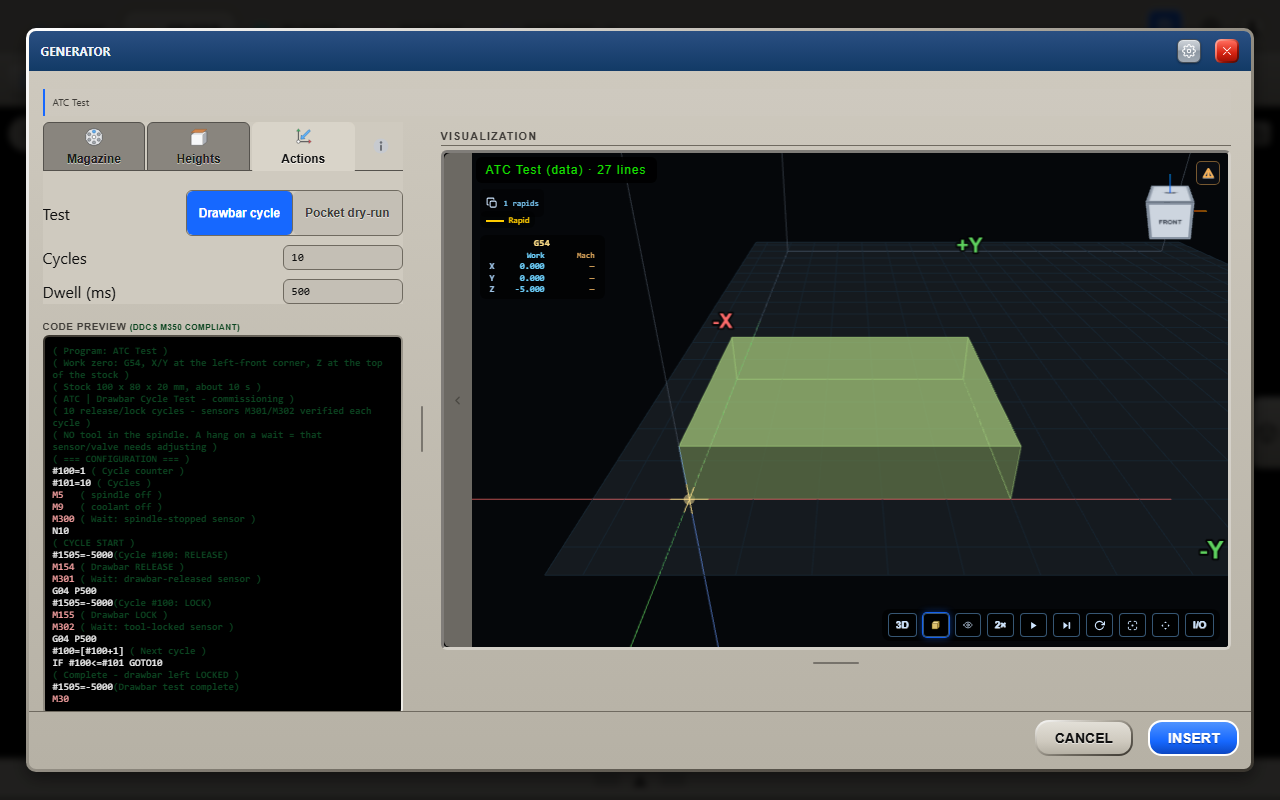Click the 'N10' line in code preview

pos(60,531)
